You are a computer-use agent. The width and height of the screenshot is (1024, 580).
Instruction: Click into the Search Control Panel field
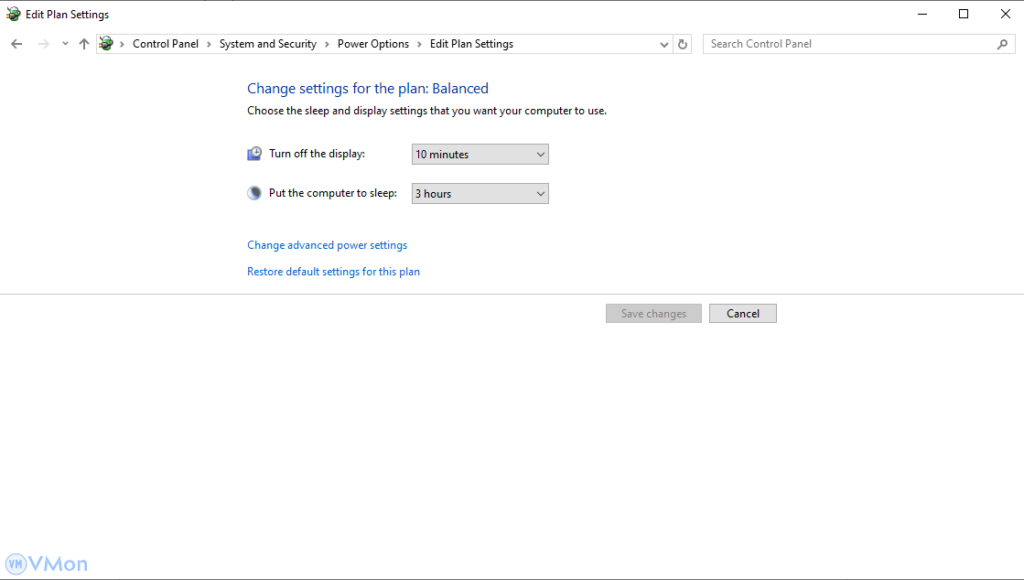point(850,44)
